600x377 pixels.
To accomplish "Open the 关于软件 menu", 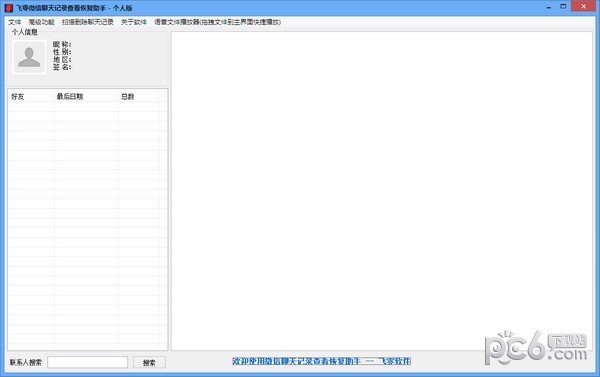I will 134,22.
